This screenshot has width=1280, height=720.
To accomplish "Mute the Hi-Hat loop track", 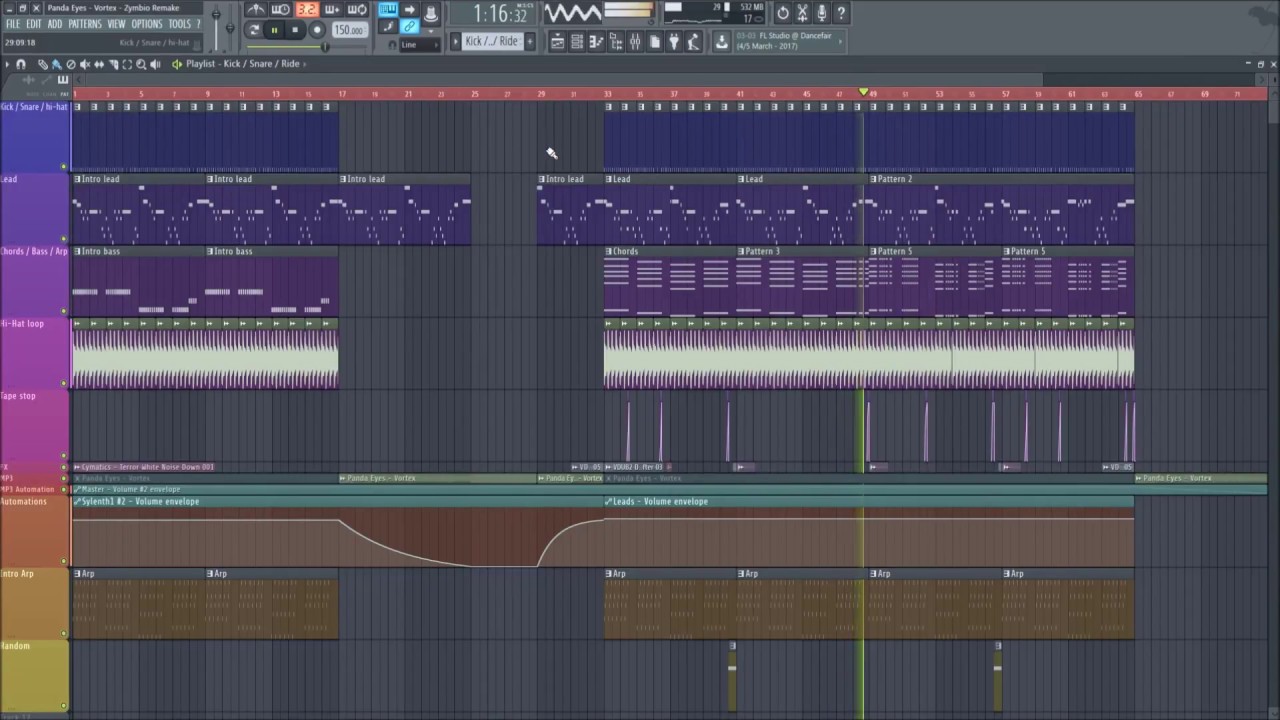I will (64, 383).
